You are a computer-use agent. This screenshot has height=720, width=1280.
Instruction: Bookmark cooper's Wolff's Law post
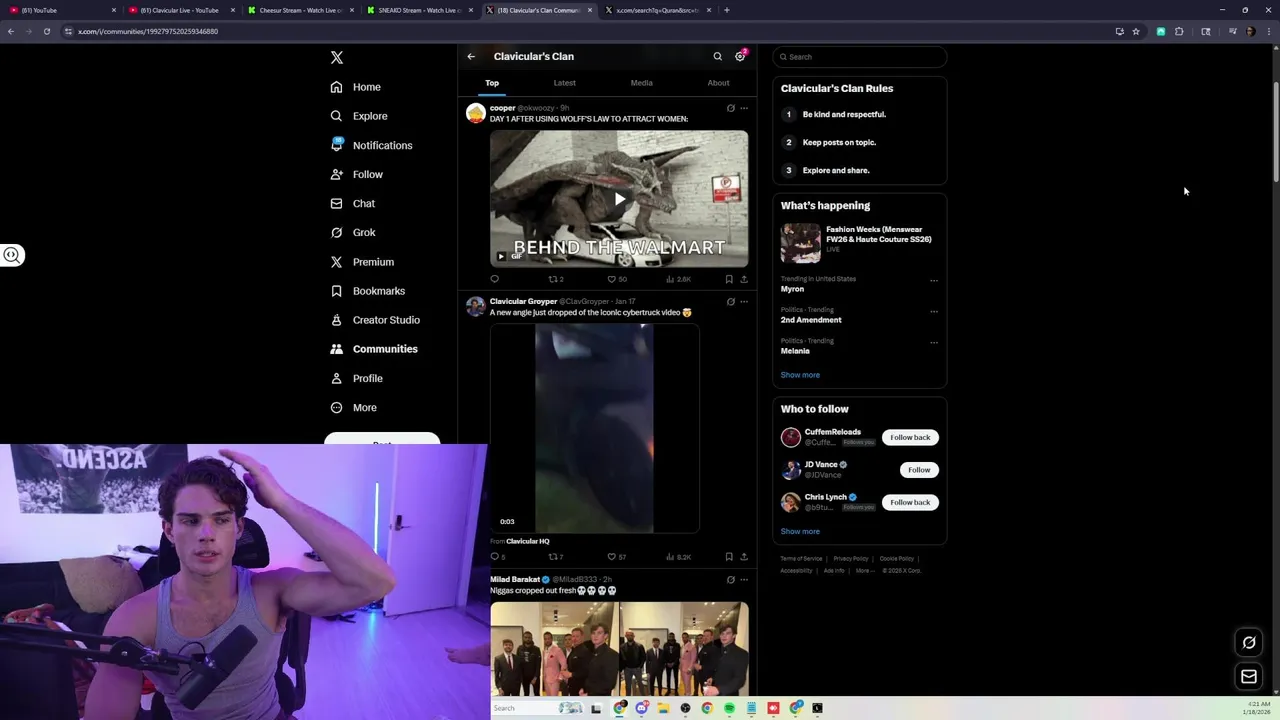(729, 280)
